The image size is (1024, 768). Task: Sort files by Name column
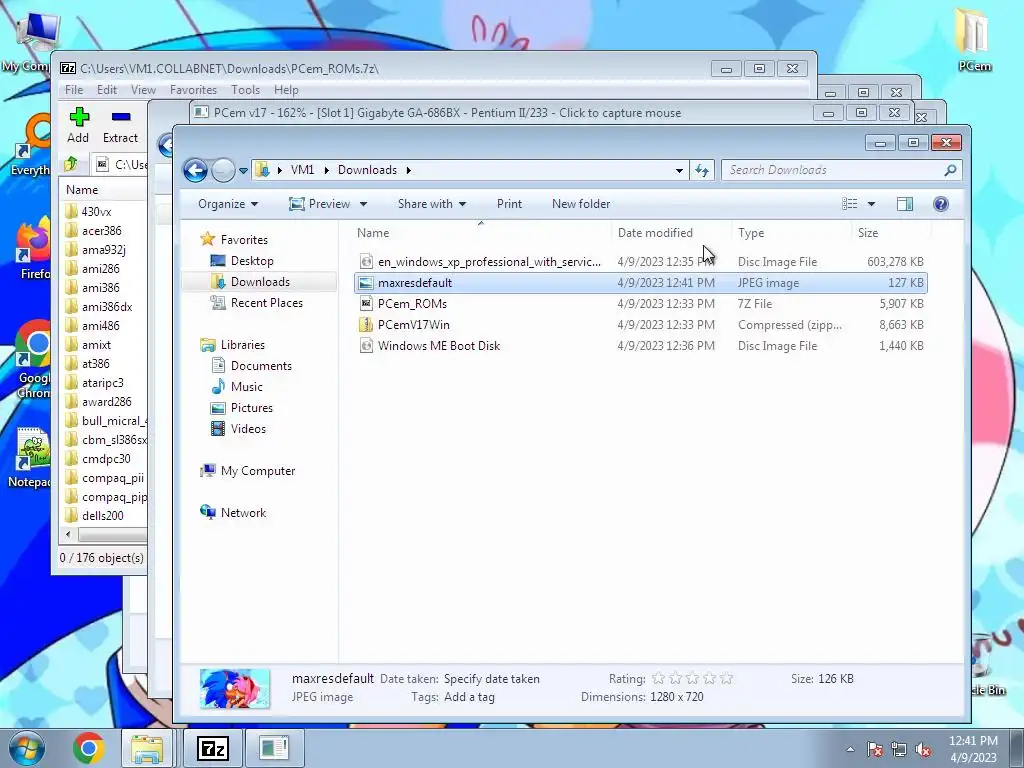(x=373, y=233)
